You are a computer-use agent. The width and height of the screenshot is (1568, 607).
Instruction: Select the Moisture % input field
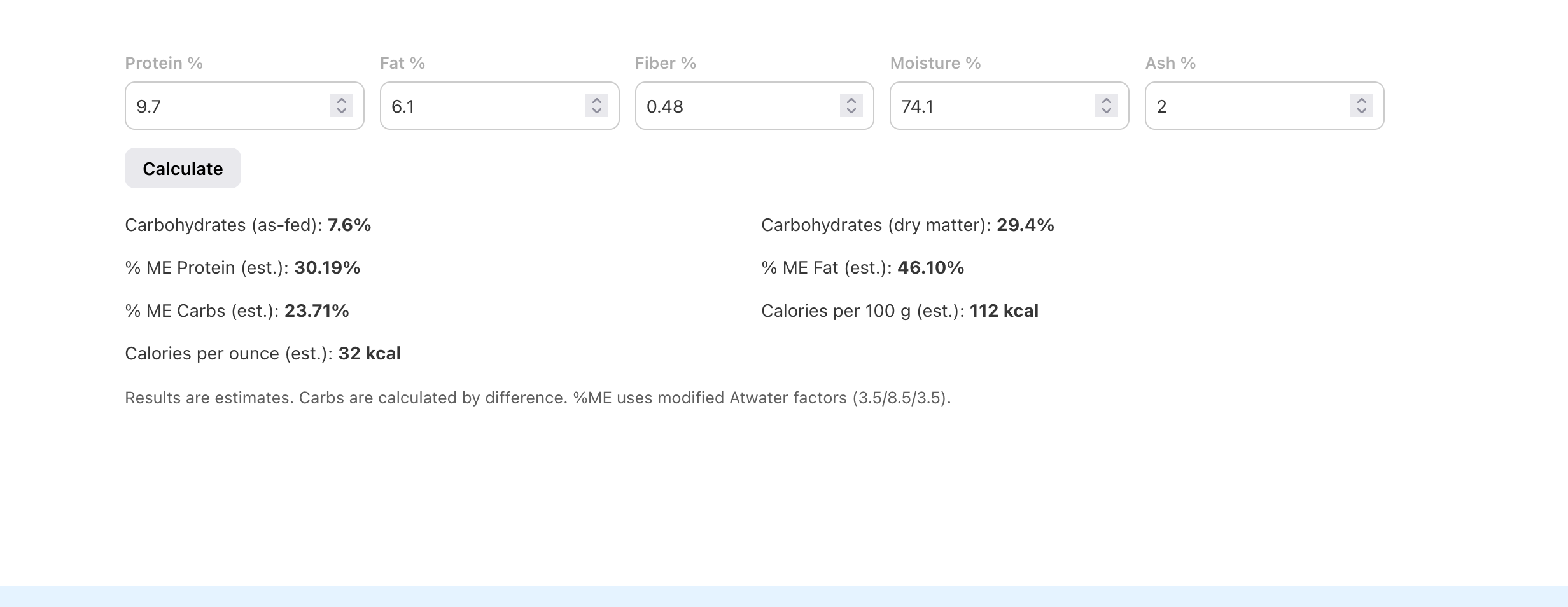986,106
